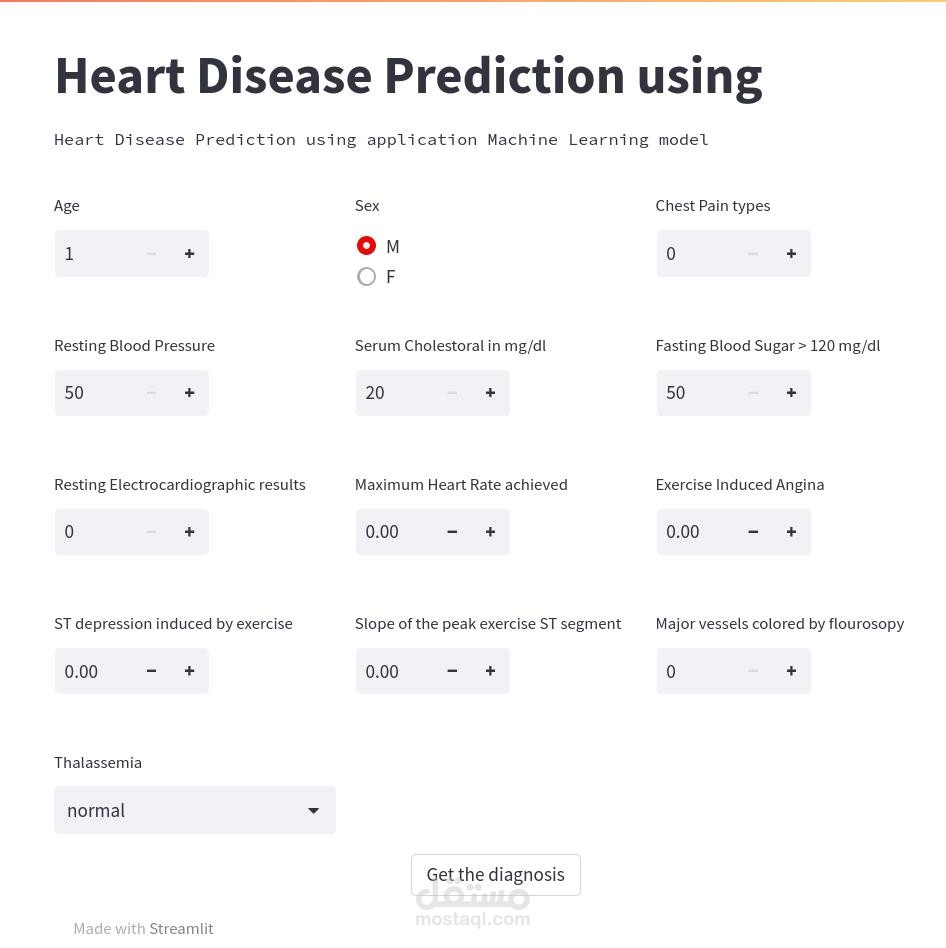Increase Age with the plus icon
This screenshot has height=948, width=946.
coord(189,254)
